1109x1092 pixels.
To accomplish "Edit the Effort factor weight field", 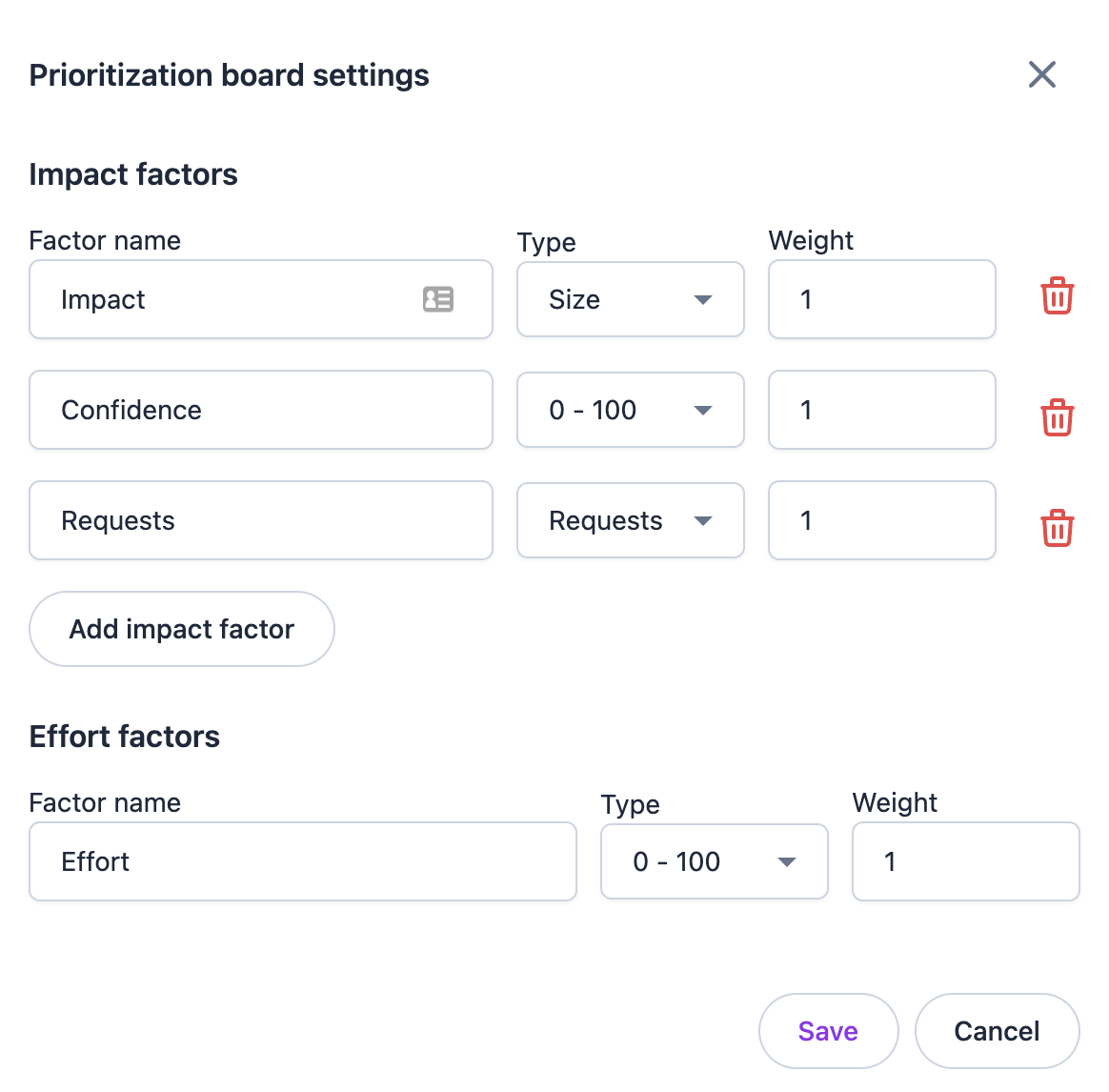I will point(965,861).
